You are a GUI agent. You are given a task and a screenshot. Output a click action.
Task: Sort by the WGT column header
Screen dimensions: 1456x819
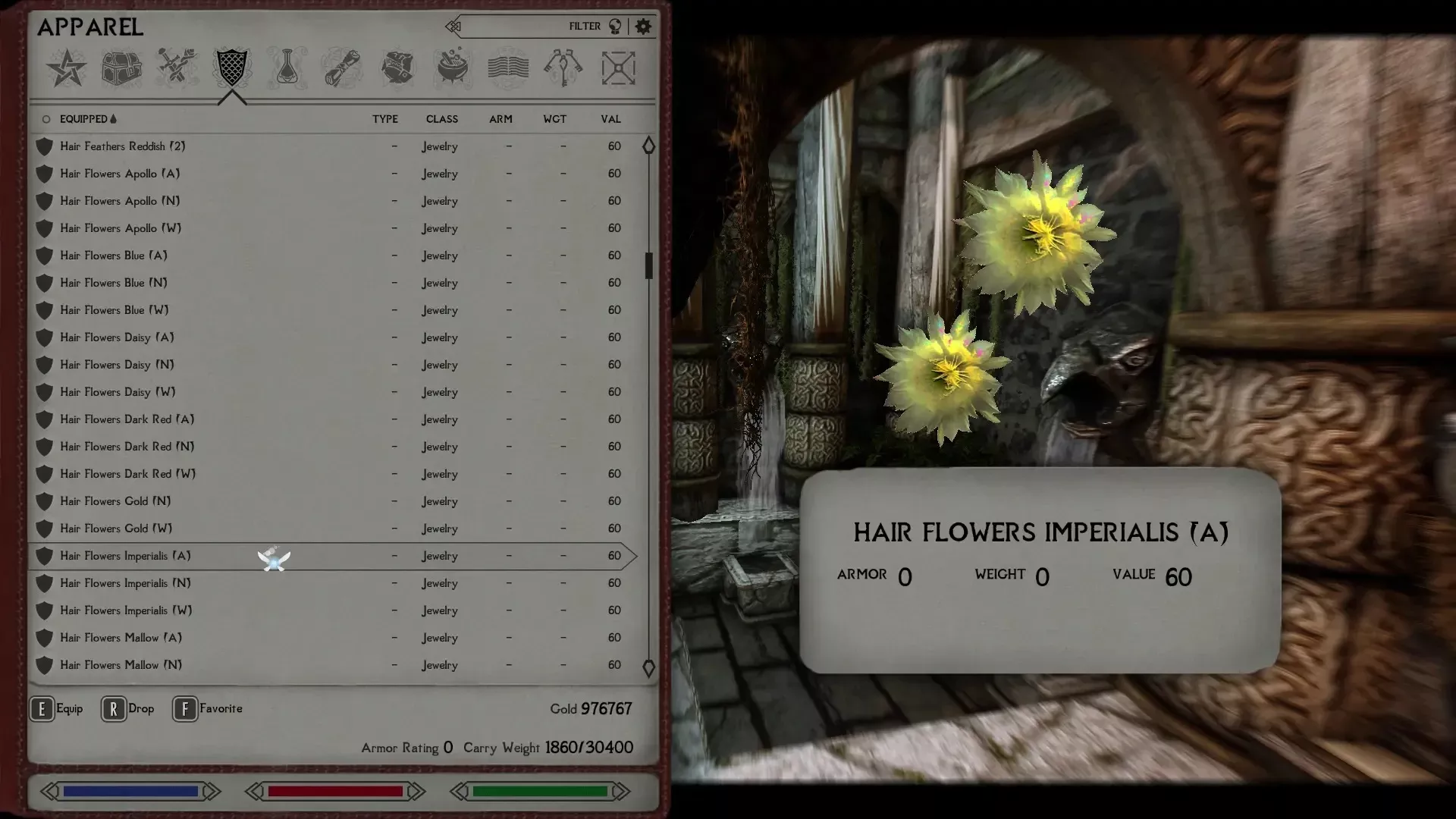554,119
